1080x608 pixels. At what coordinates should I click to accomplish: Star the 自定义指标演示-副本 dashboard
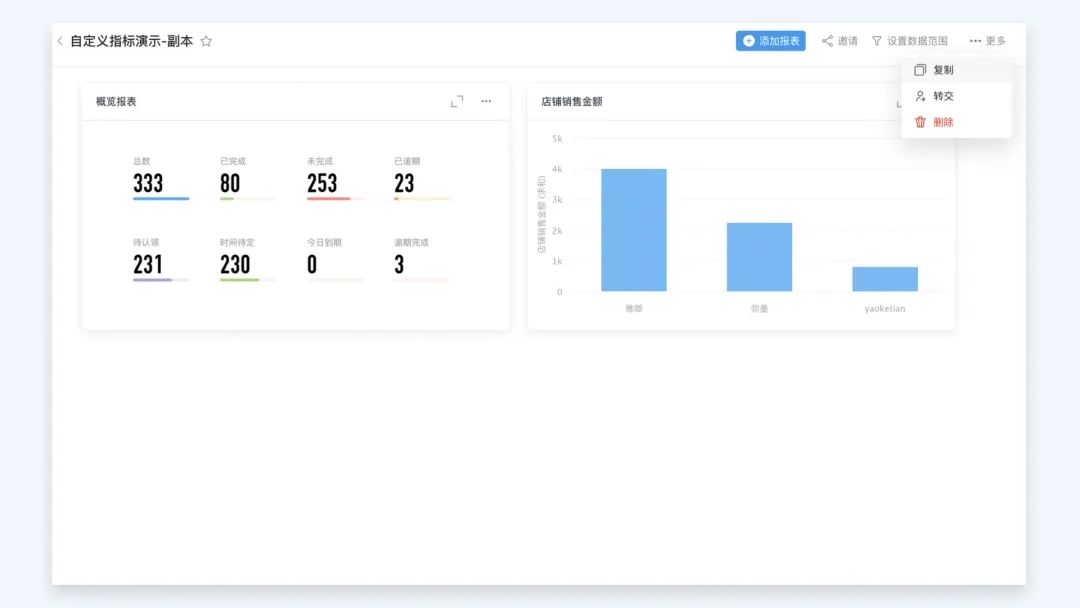click(206, 41)
